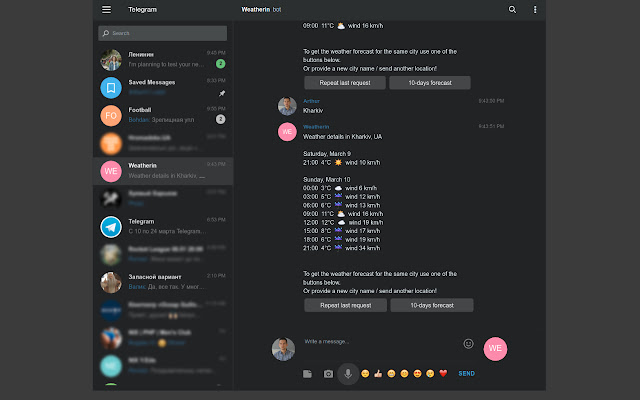The width and height of the screenshot is (640, 400).
Task: Click the Telegram title in top bar
Action: 142,9
